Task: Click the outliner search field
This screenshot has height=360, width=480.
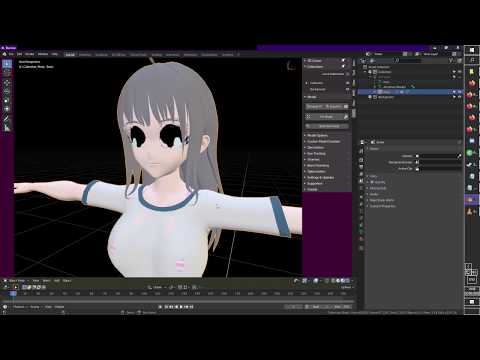Action: (x=409, y=61)
